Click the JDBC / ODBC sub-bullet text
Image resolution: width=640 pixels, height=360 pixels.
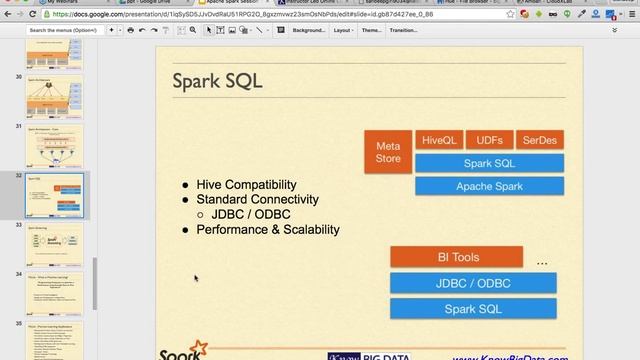pyautogui.click(x=251, y=214)
